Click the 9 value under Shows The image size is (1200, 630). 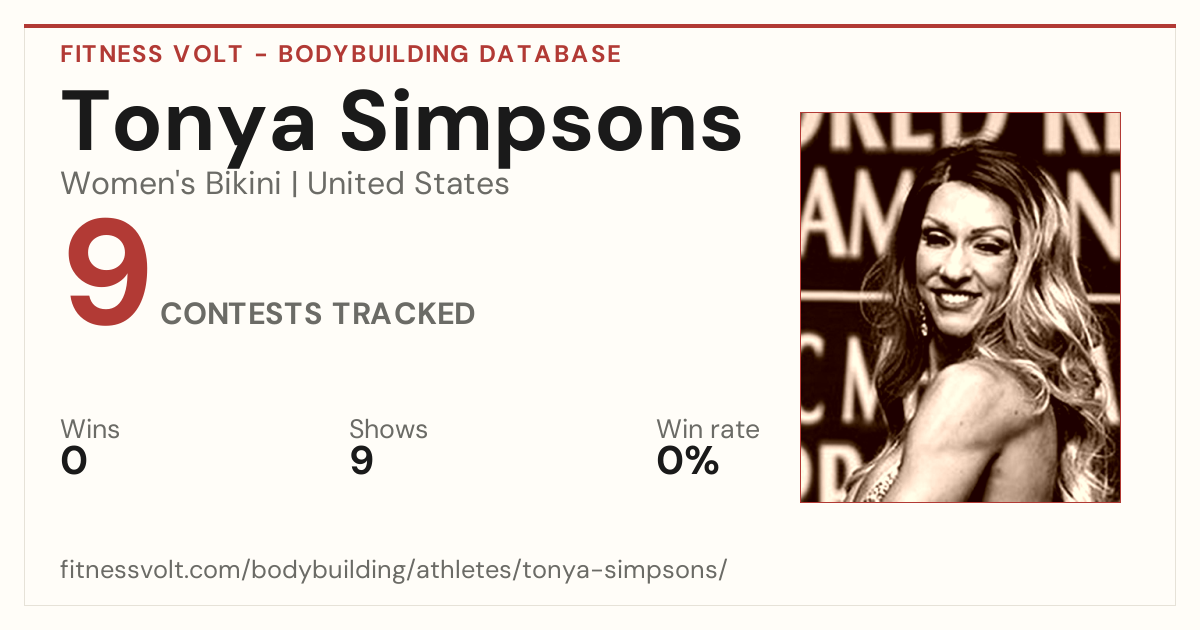point(361,461)
